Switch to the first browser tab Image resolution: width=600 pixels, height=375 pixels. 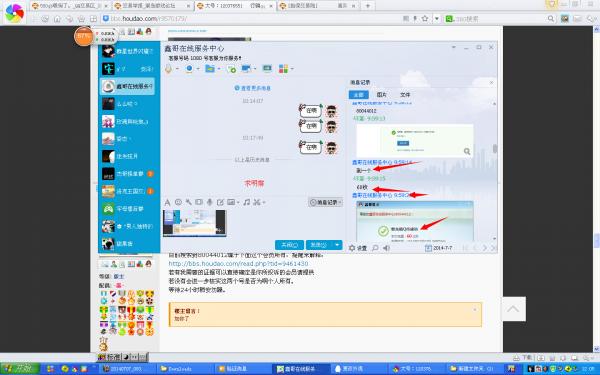tap(70, 6)
